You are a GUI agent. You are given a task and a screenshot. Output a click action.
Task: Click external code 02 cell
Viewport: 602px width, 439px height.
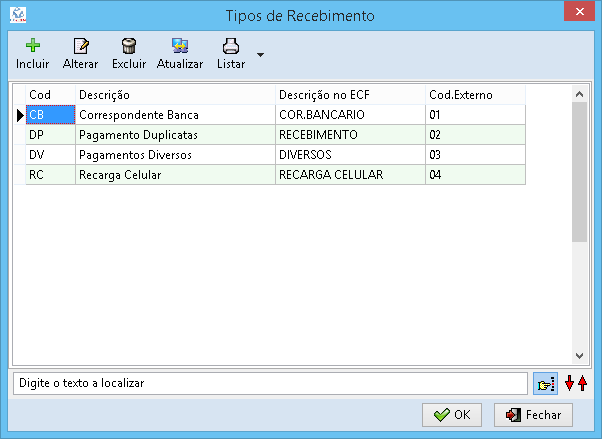click(x=476, y=135)
